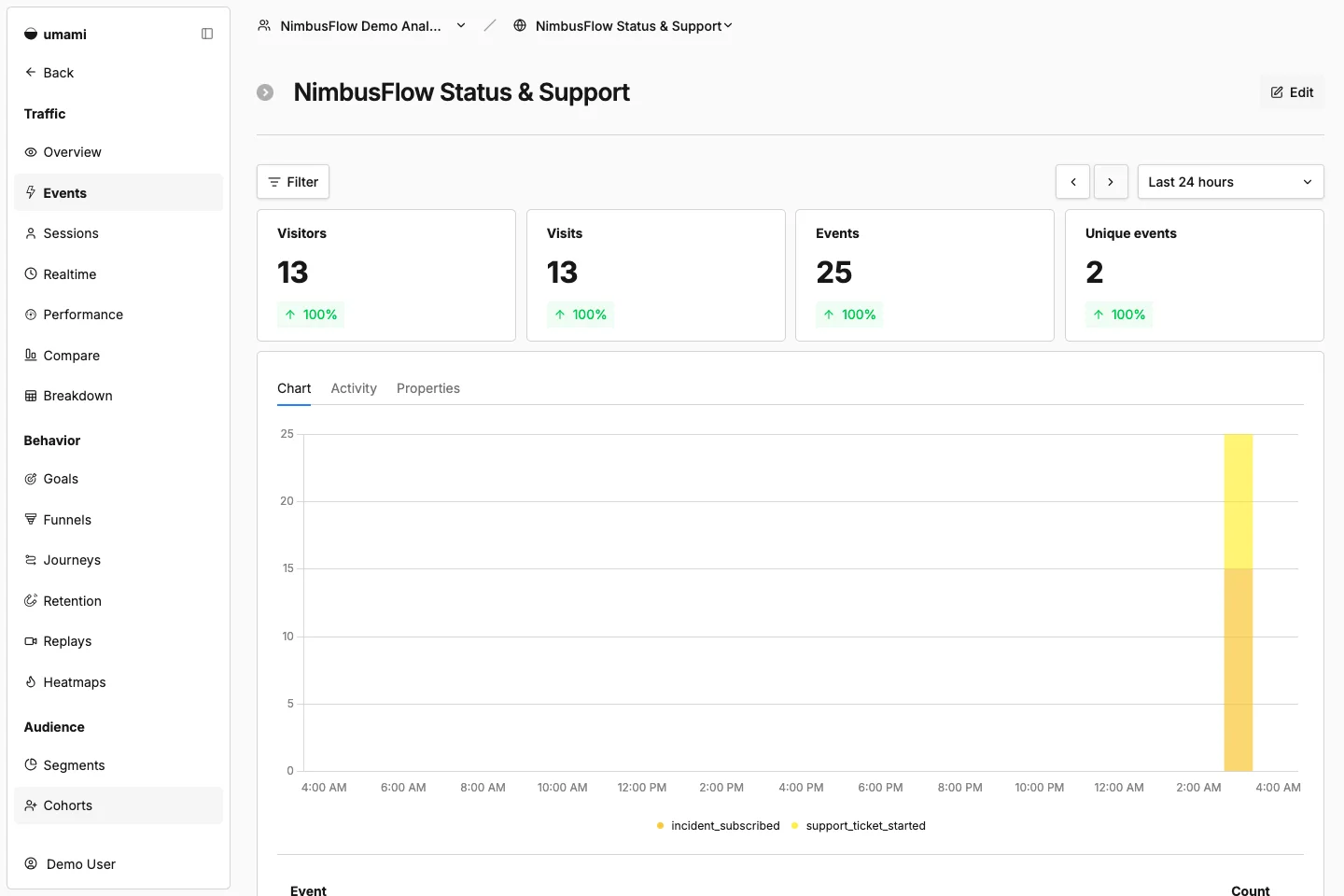The image size is (1344, 896).
Task: Click the Edit website button
Action: (1292, 92)
